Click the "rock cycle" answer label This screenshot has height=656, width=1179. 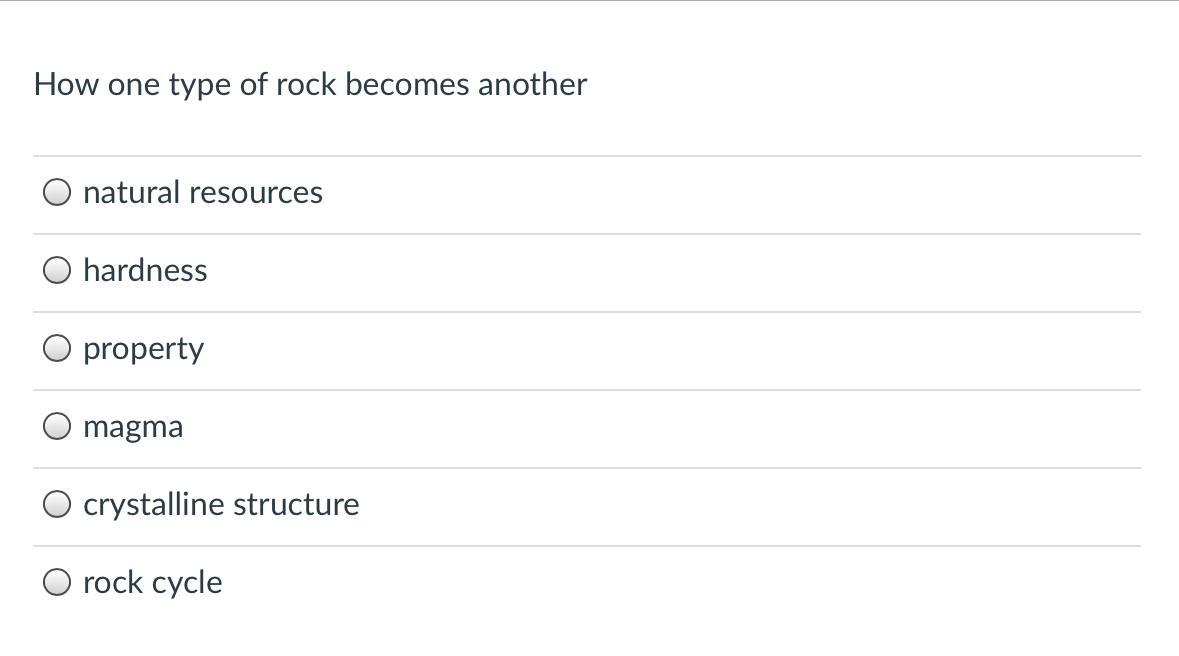click(153, 582)
